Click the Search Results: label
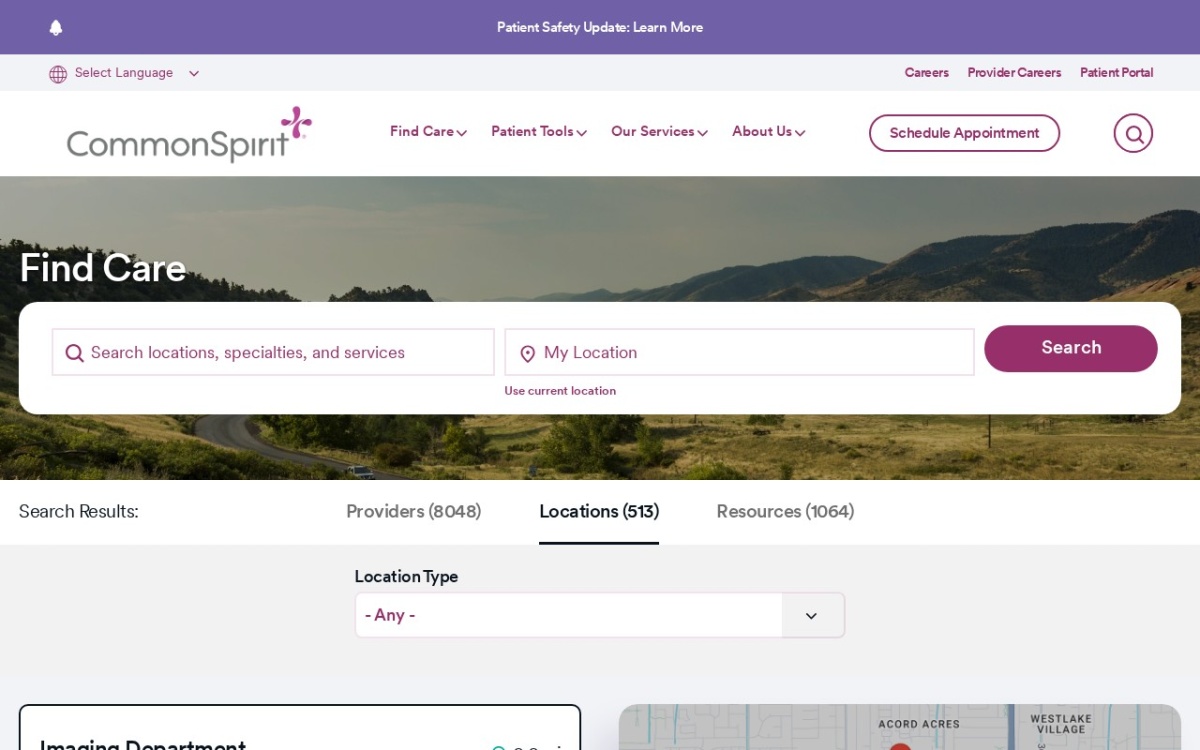The width and height of the screenshot is (1200, 750). [79, 512]
